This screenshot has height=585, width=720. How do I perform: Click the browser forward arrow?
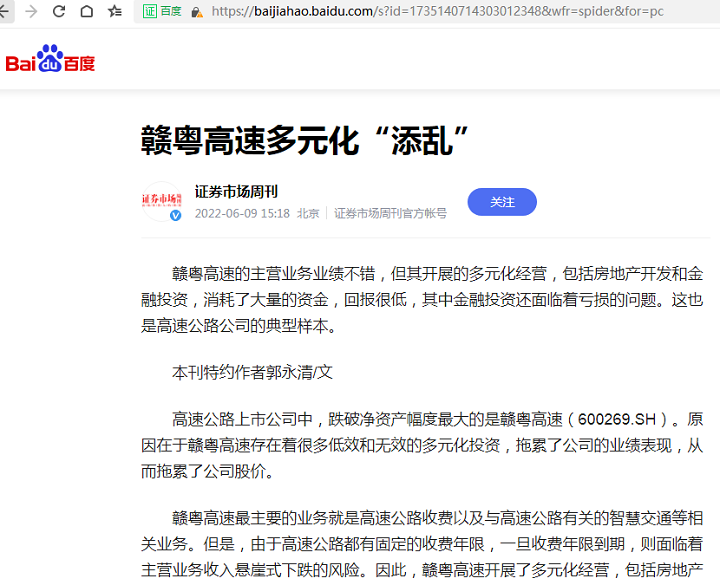(31, 11)
